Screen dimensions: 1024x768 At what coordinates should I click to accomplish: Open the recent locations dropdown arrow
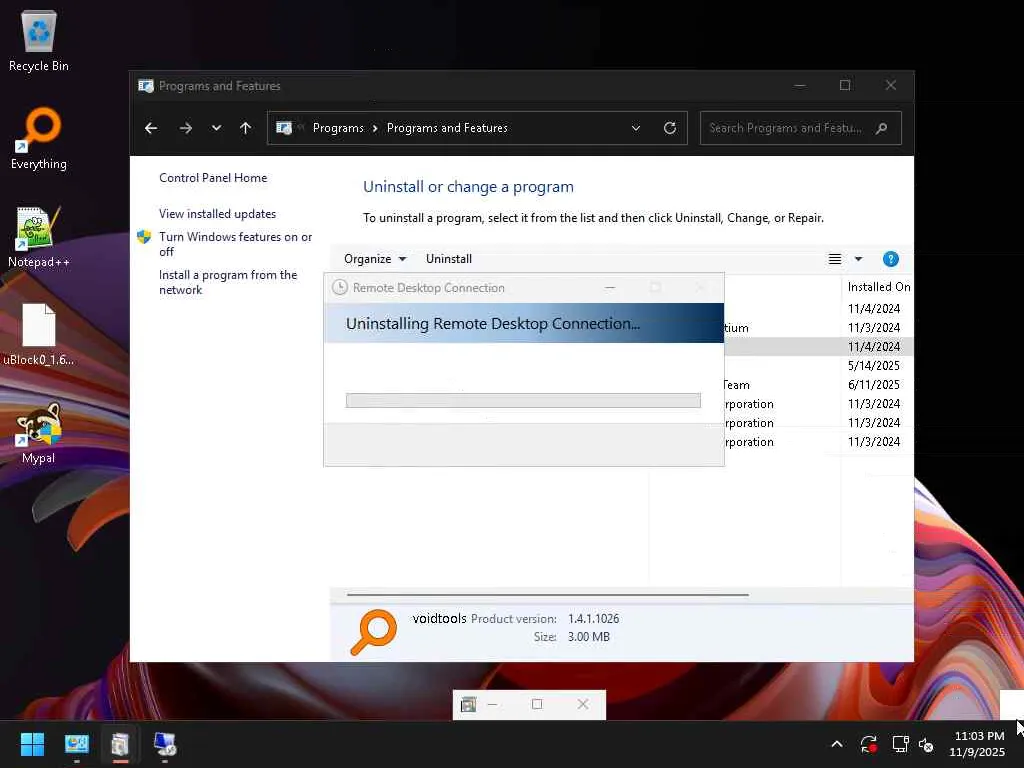[216, 128]
